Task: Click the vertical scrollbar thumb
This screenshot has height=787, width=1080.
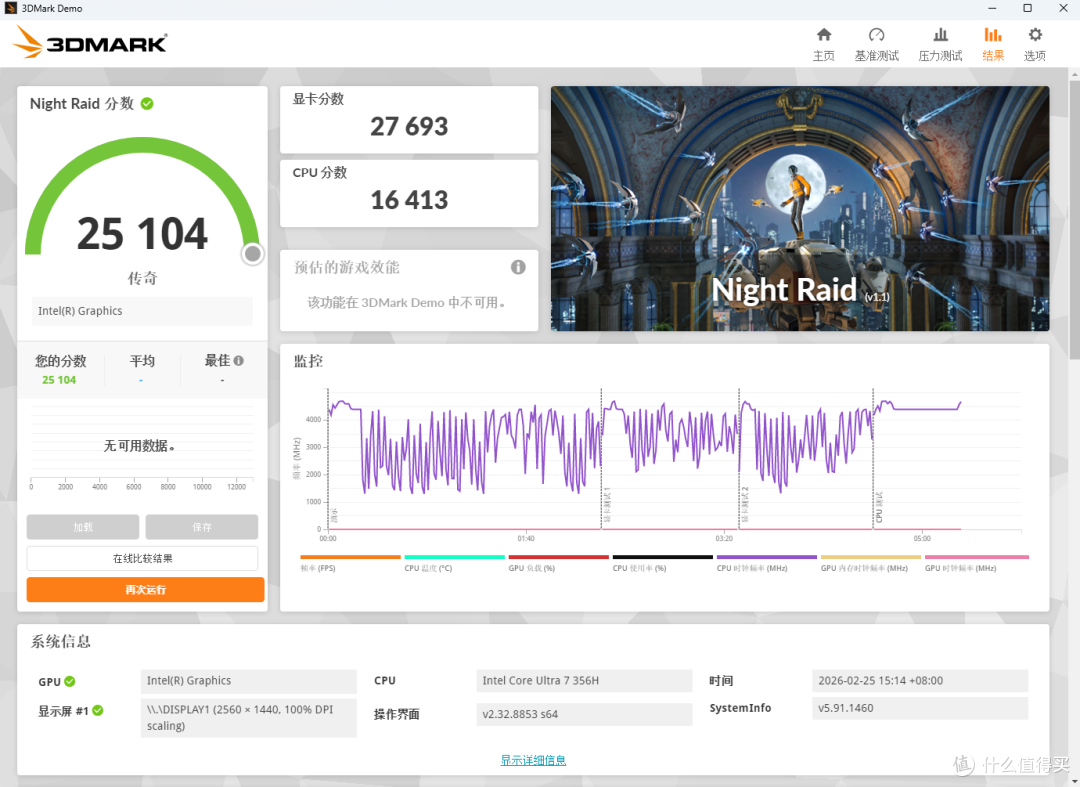Action: (x=1074, y=219)
